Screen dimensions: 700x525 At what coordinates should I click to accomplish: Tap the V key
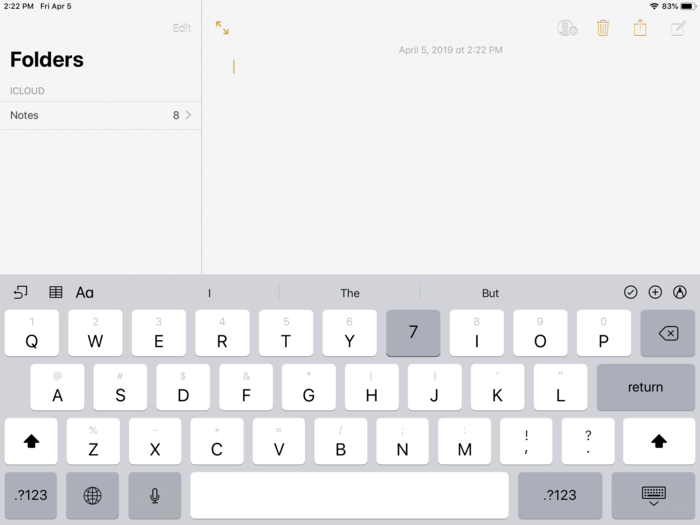point(279,441)
